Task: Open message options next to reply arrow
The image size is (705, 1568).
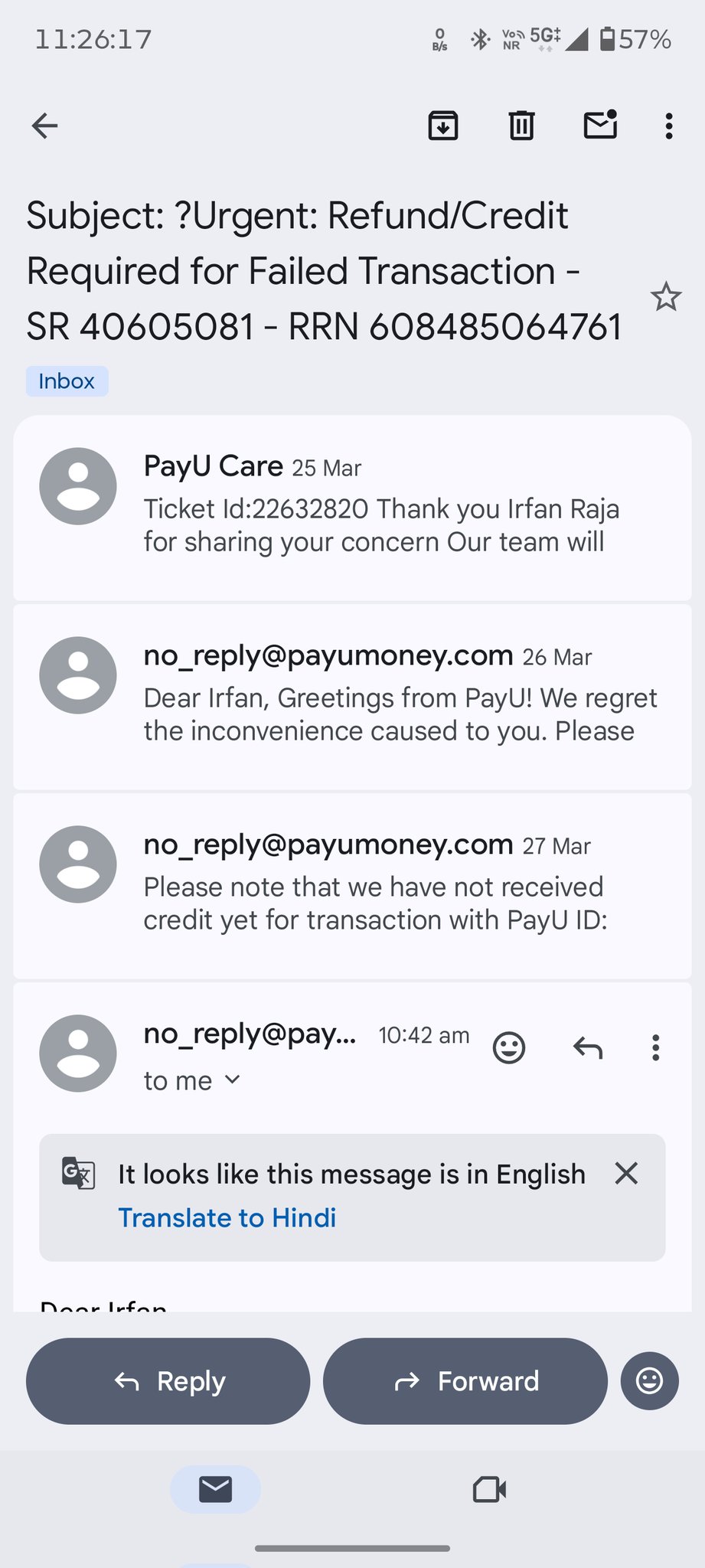Action: point(655,1047)
